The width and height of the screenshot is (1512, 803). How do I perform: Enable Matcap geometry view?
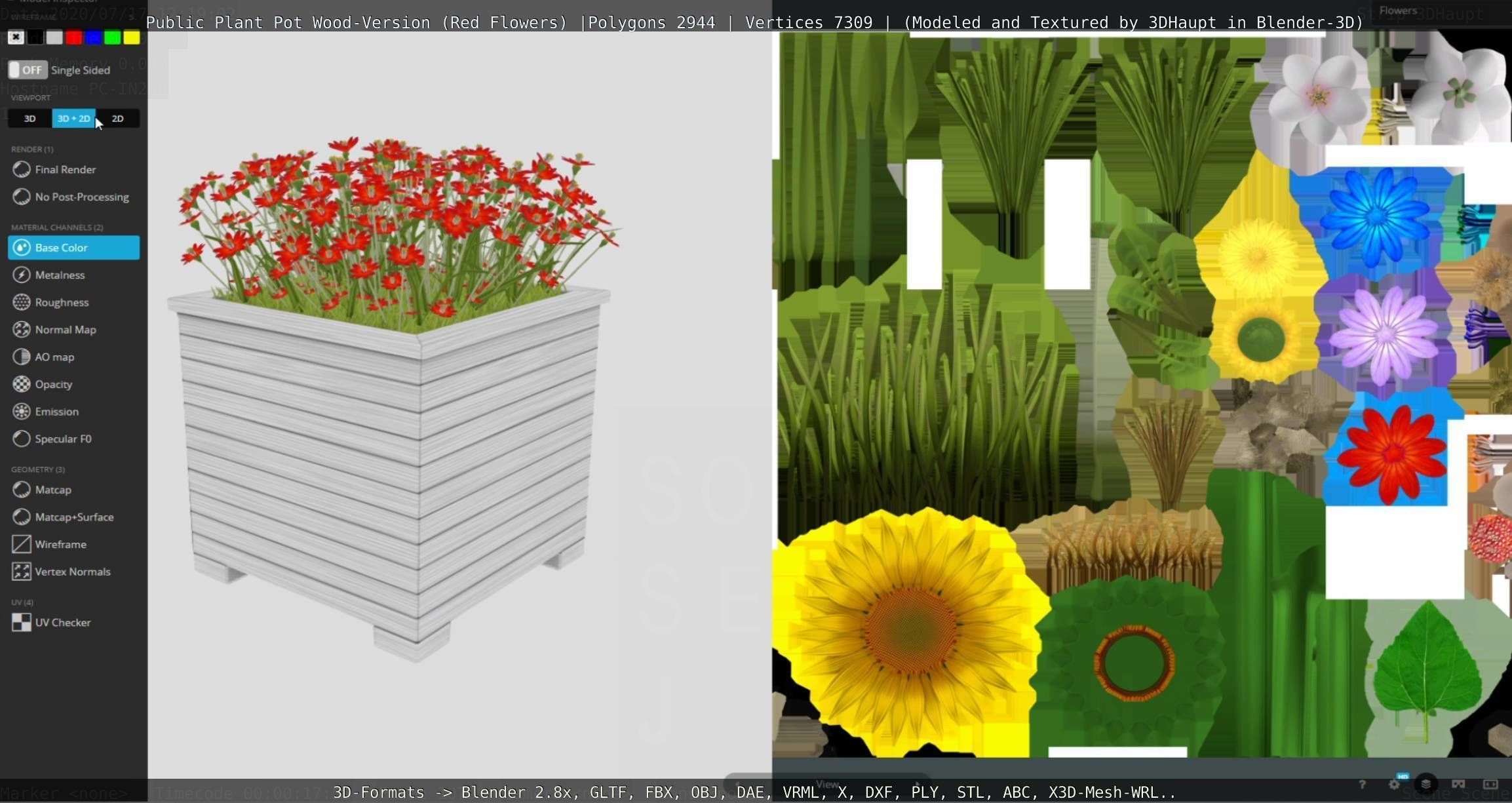(x=73, y=490)
